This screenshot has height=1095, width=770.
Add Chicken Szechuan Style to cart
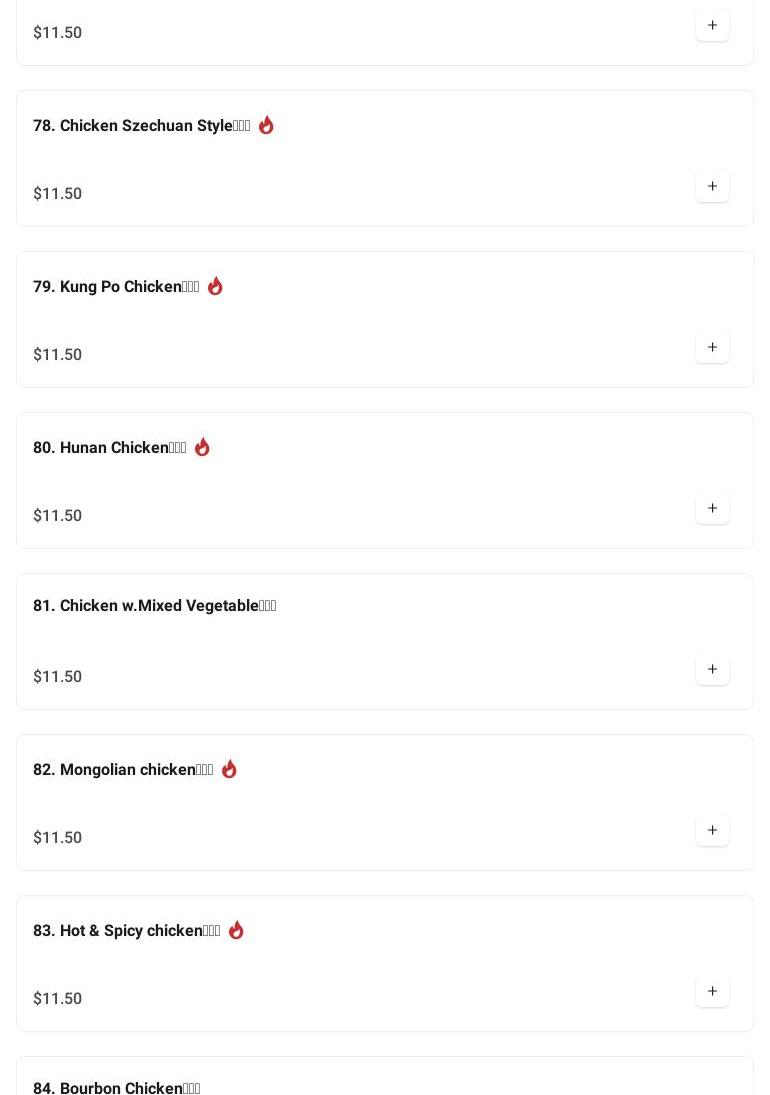tap(712, 187)
